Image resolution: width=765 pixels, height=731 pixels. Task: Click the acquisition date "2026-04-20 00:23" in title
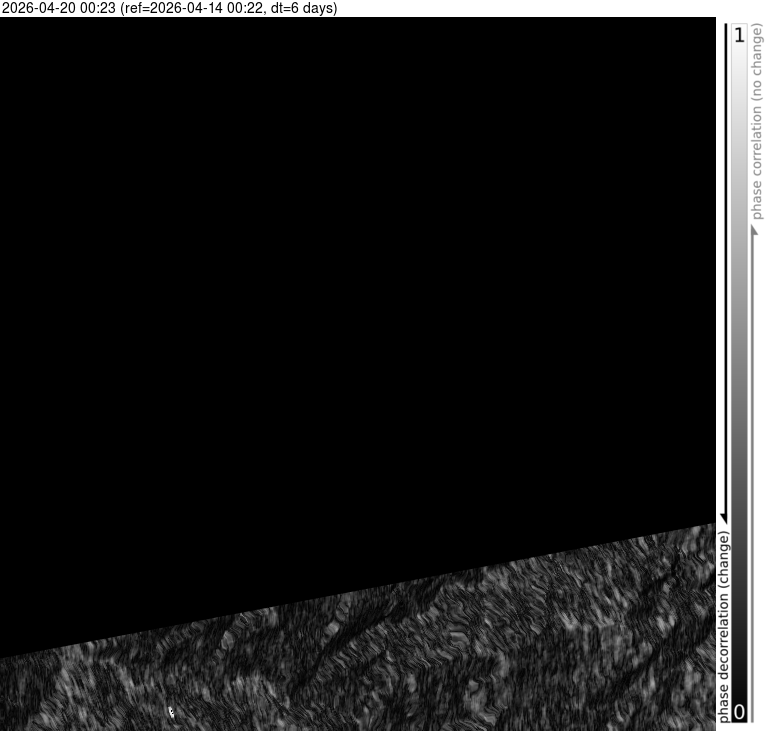[58, 8]
